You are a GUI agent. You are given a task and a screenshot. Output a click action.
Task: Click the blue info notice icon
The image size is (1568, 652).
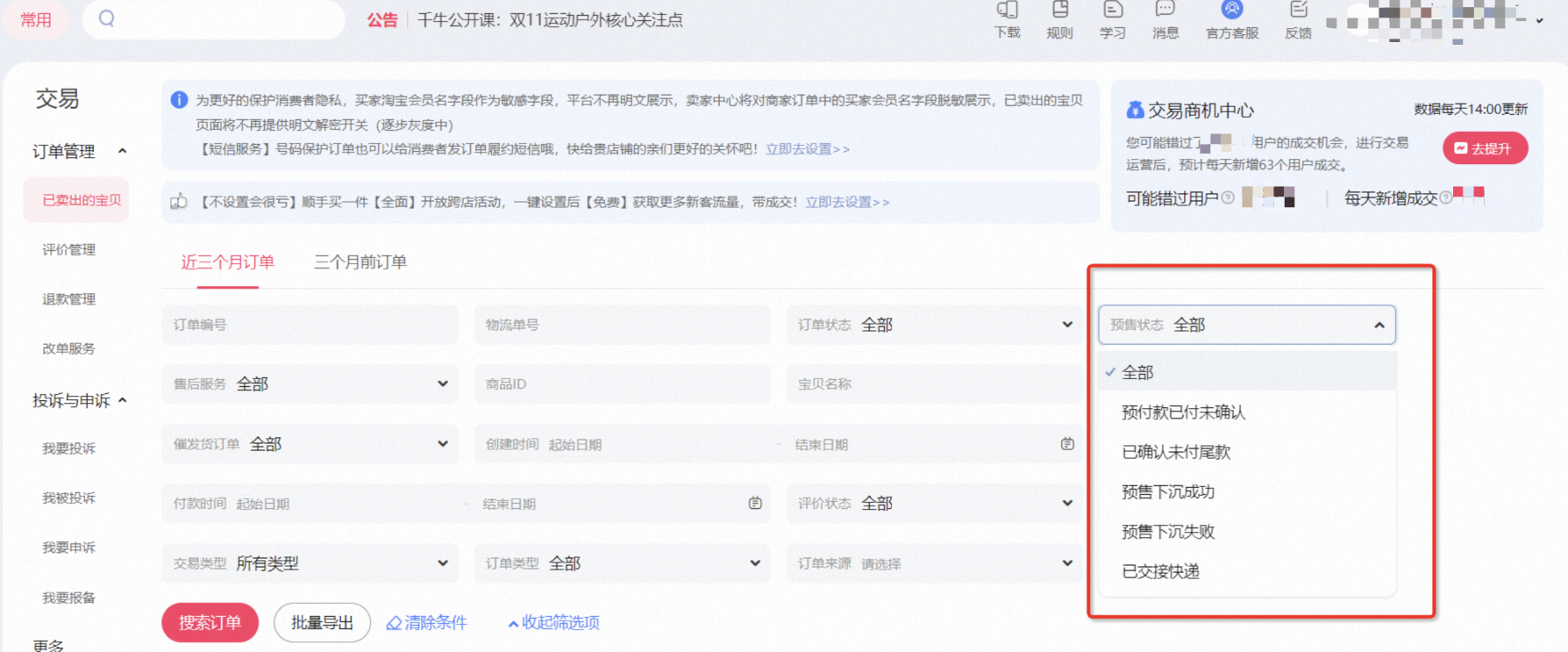point(179,100)
